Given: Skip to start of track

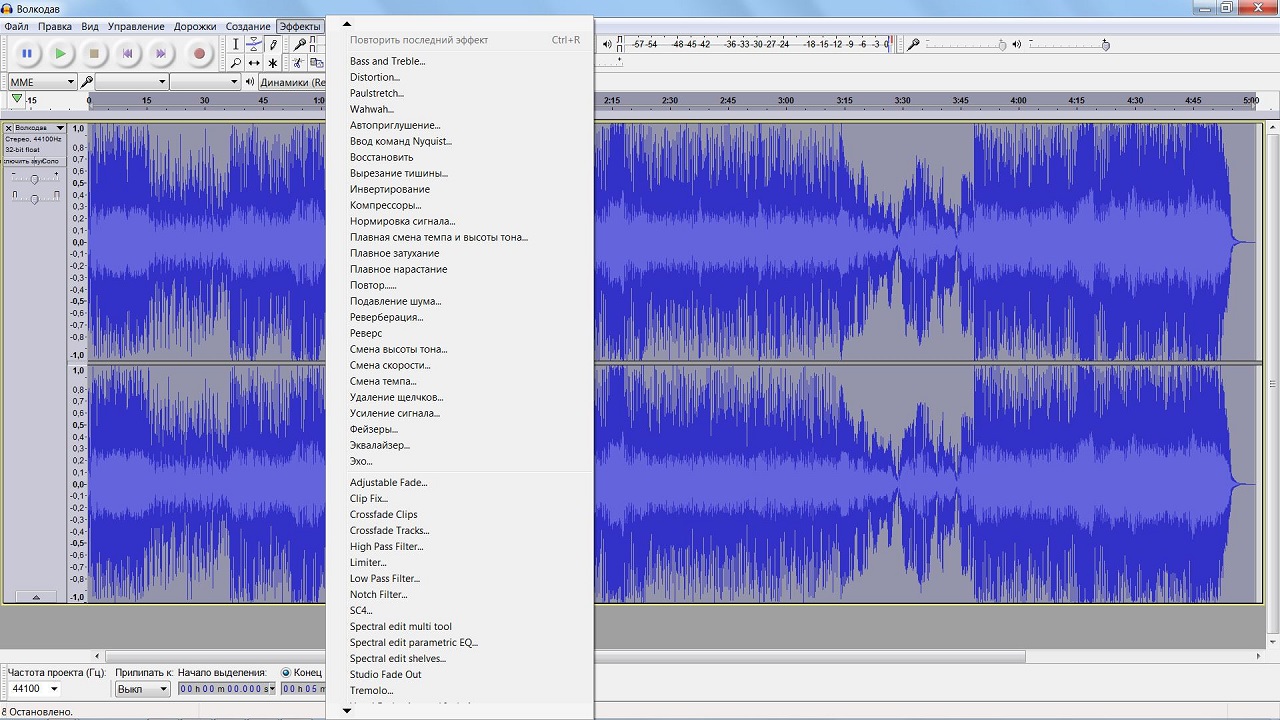Looking at the screenshot, I should (128, 53).
